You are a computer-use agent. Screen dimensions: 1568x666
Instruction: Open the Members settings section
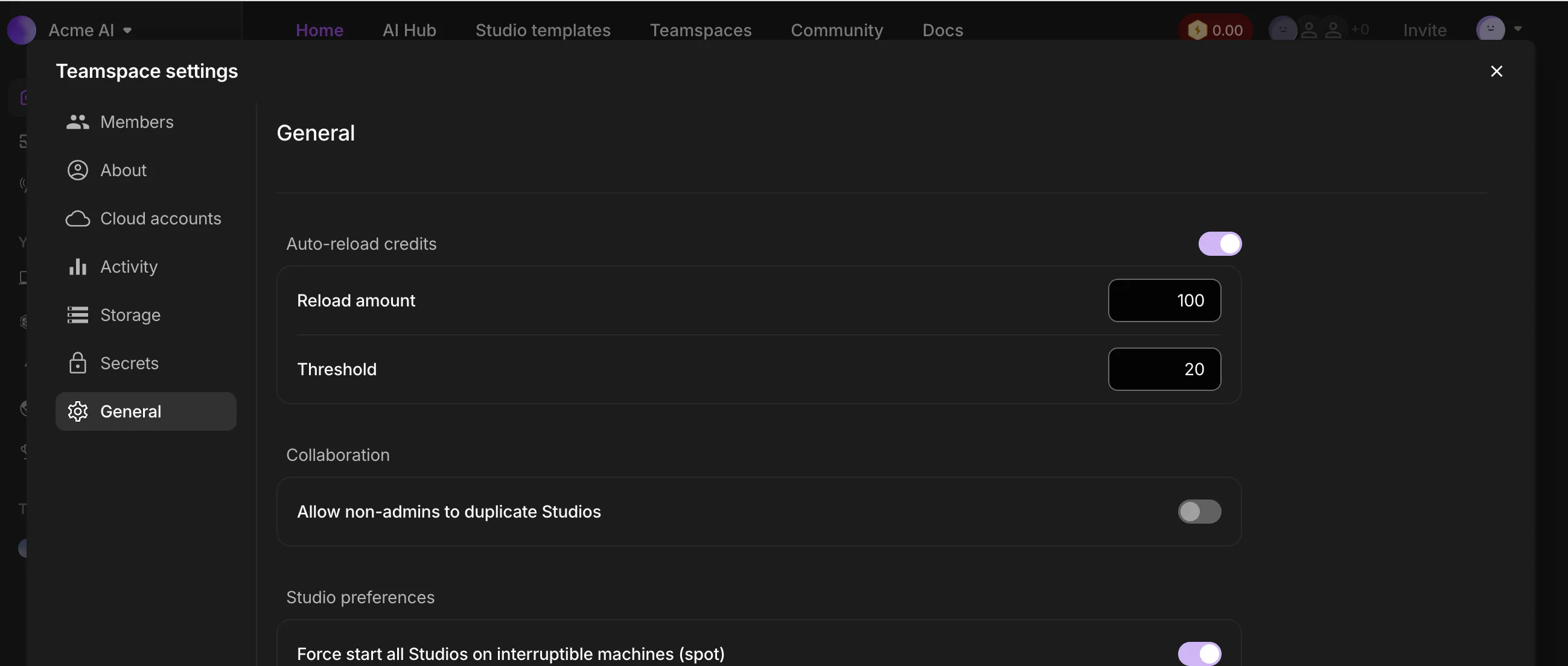click(145, 122)
